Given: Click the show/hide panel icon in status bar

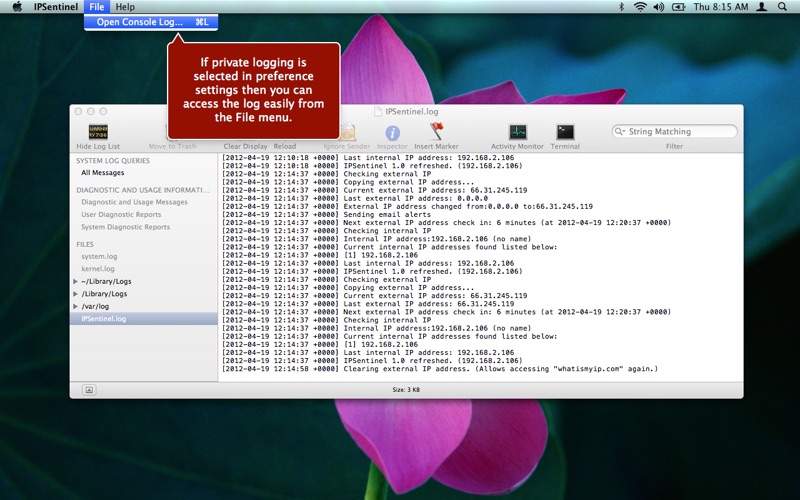Looking at the screenshot, I should (x=89, y=390).
